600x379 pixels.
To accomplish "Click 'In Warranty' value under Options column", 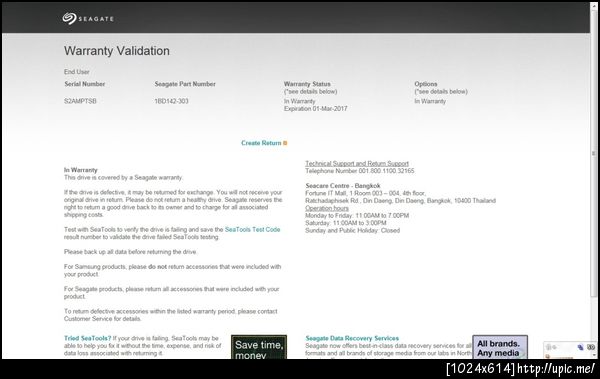I will coord(430,101).
